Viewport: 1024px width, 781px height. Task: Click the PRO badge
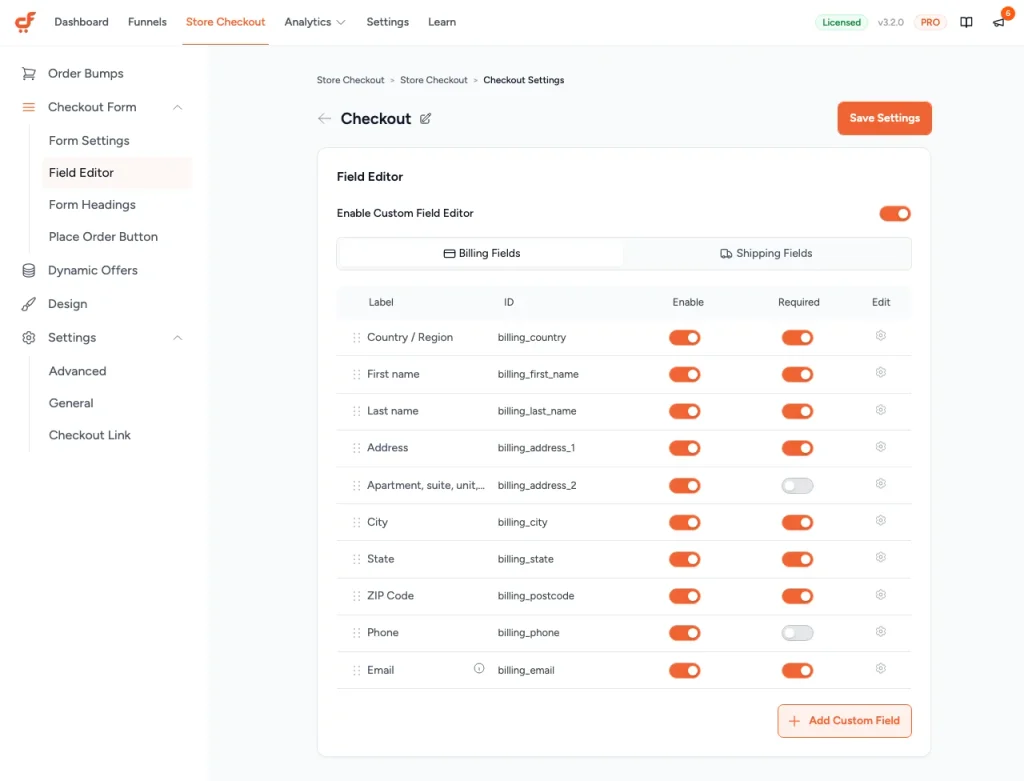click(930, 22)
